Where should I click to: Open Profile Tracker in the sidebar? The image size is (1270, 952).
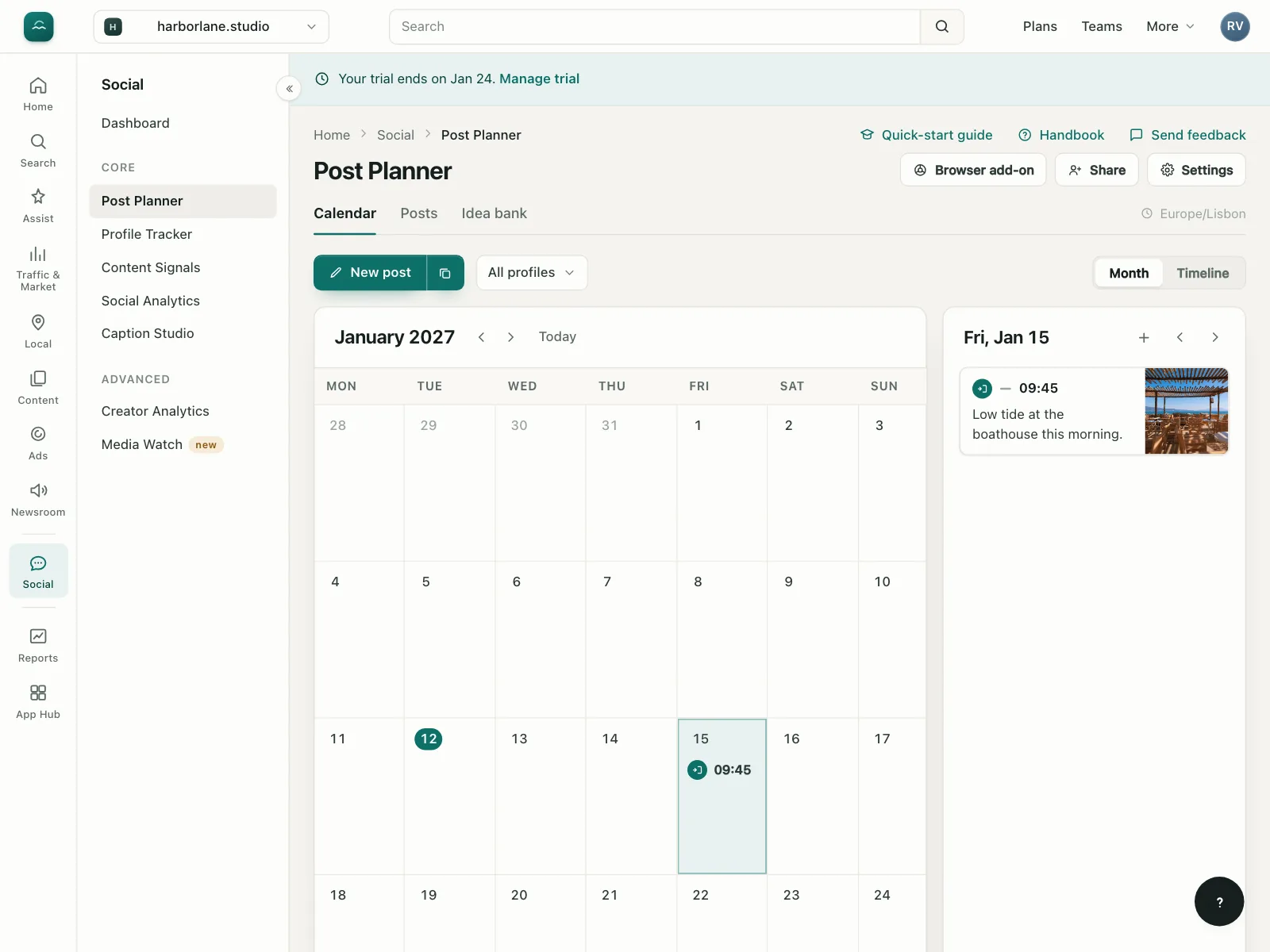183,235
